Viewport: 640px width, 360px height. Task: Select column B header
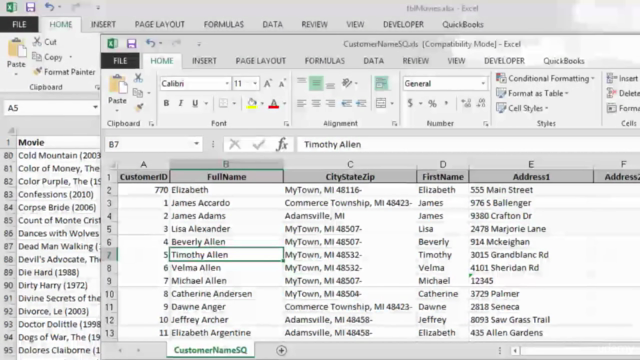[226, 164]
